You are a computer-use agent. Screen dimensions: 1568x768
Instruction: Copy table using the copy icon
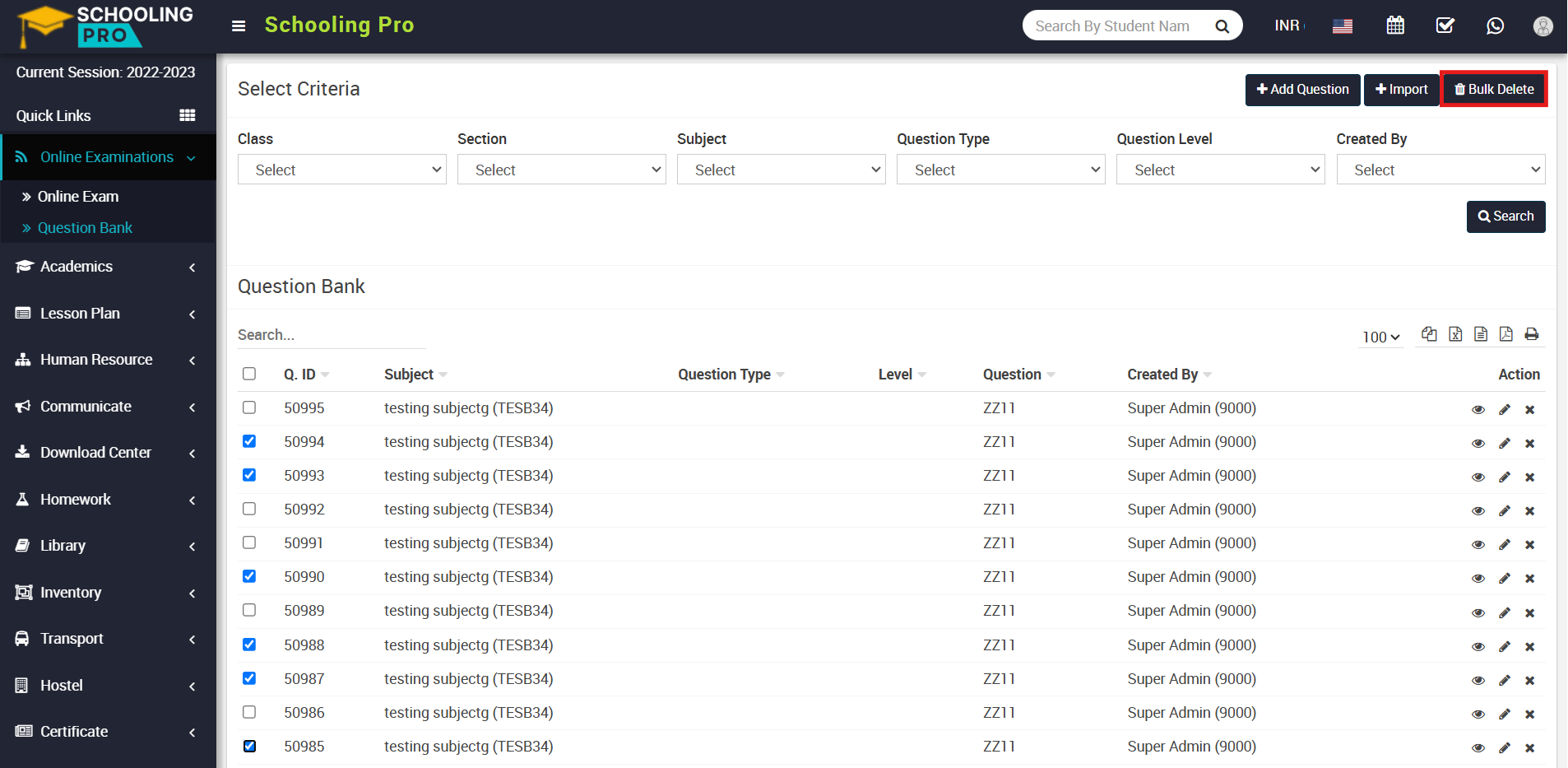[x=1430, y=334]
